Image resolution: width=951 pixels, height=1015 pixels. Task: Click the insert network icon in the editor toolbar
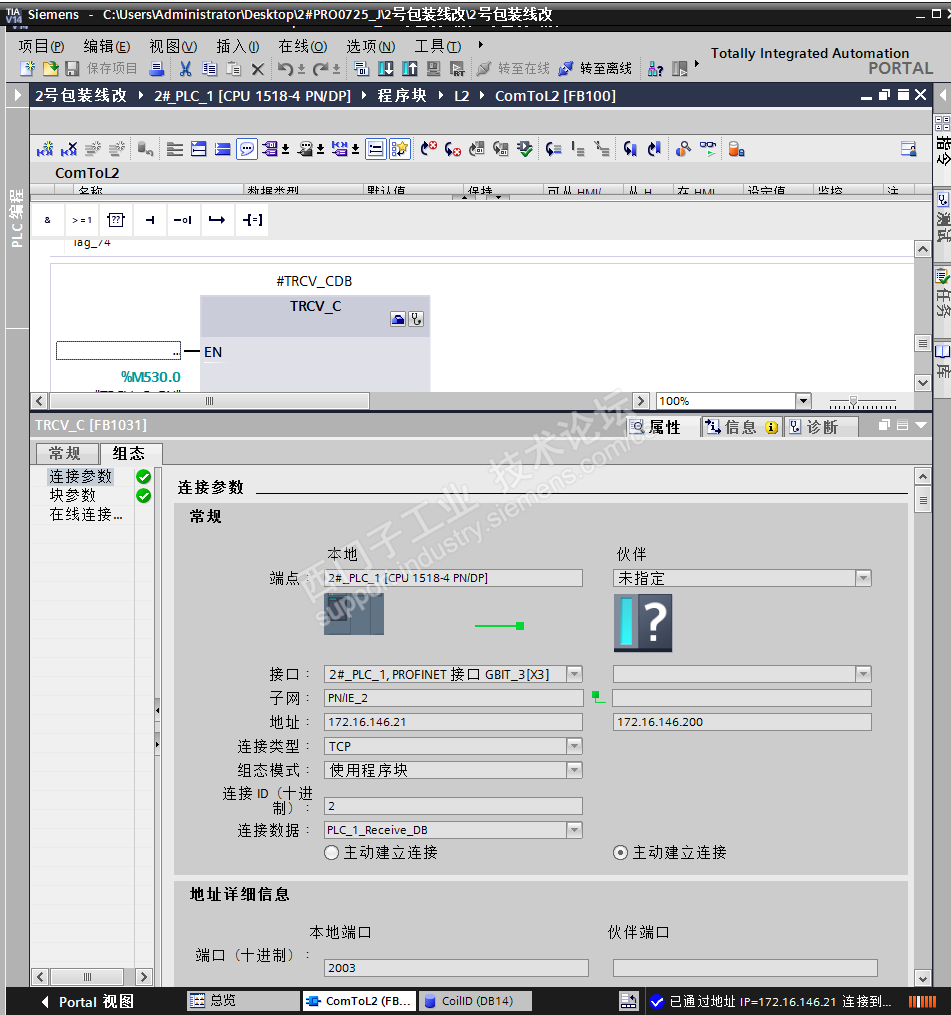click(x=45, y=150)
